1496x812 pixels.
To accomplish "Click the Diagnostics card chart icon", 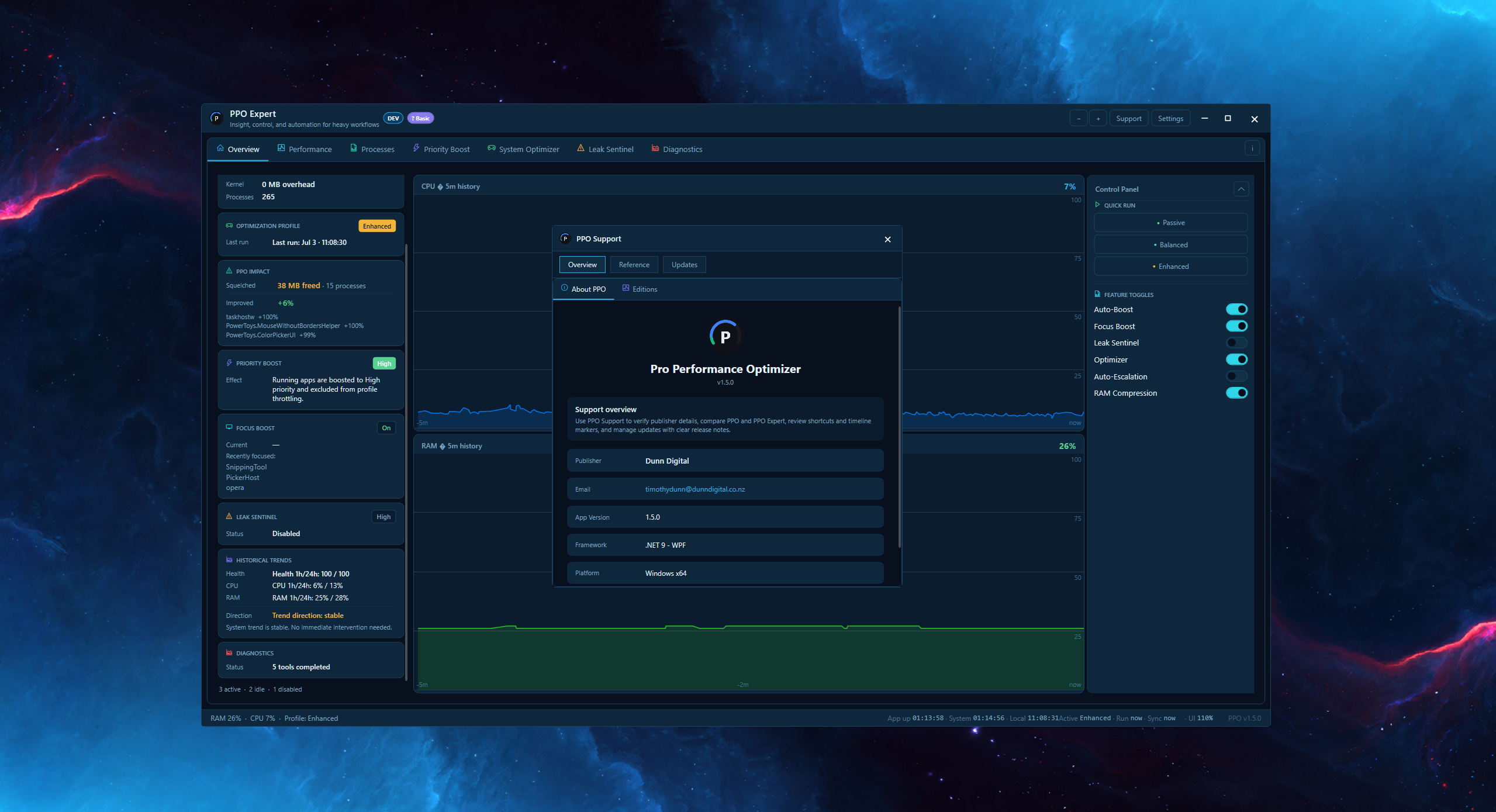I will [x=229, y=653].
